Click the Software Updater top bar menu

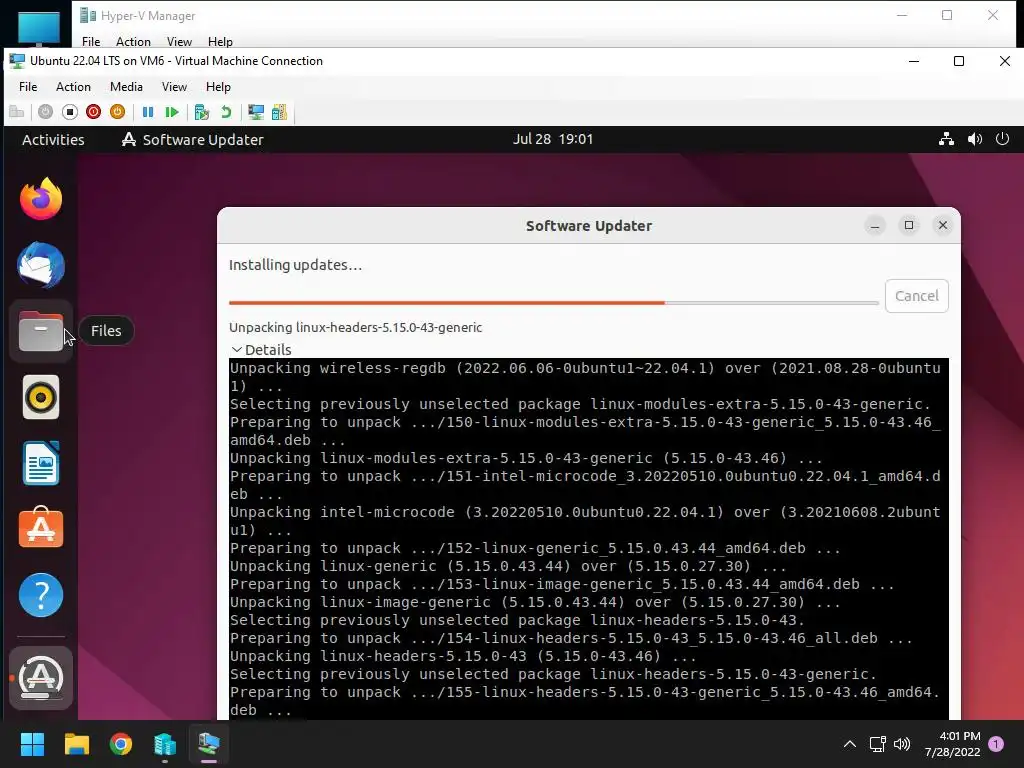pyautogui.click(x=193, y=140)
